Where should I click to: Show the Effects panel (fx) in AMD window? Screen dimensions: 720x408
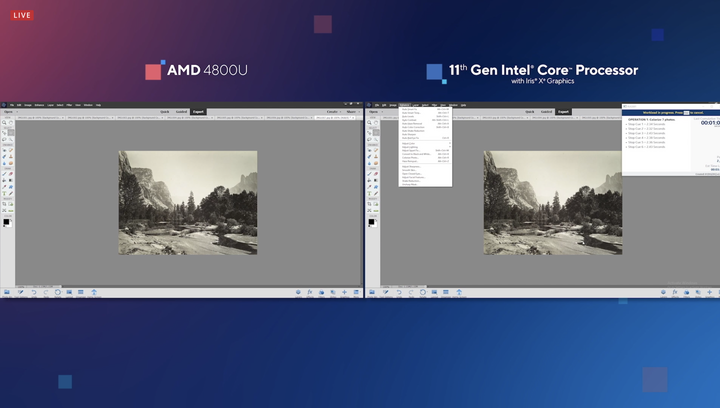[309, 293]
